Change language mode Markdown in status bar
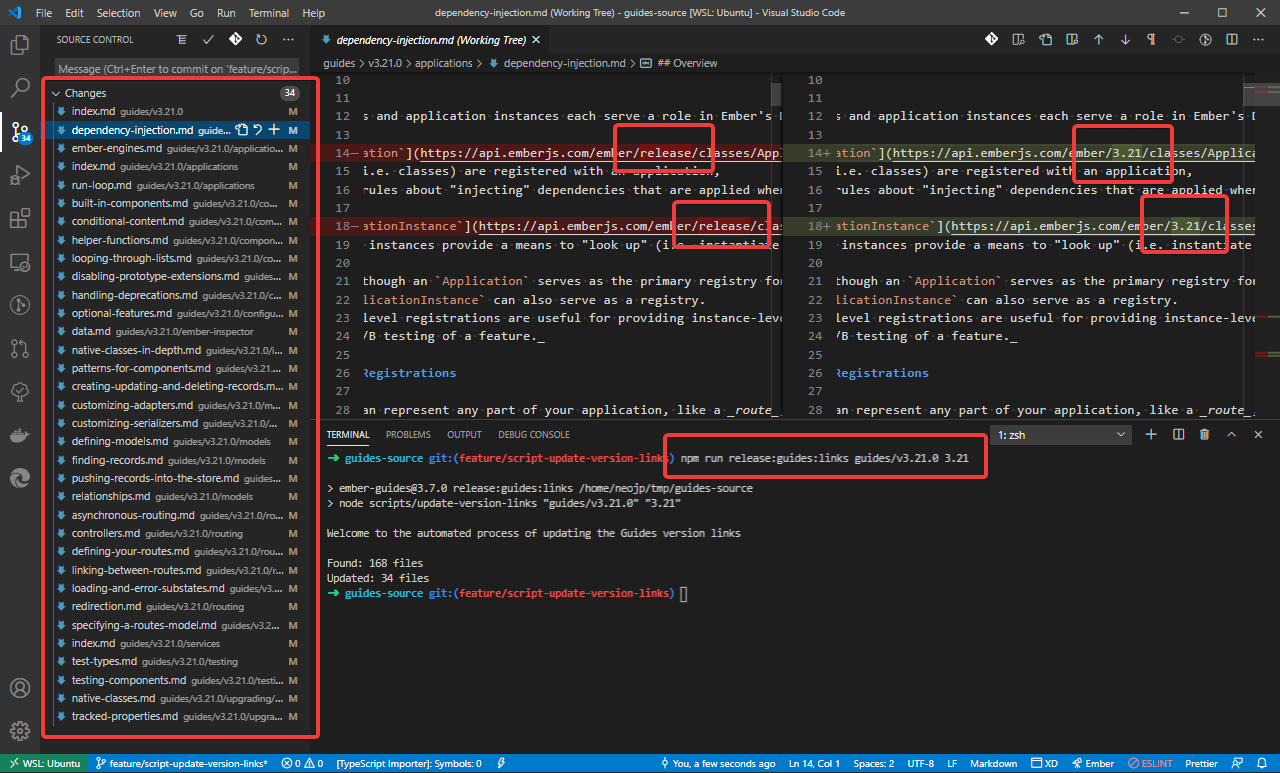Screen dimensions: 1280x773 pos(994,763)
